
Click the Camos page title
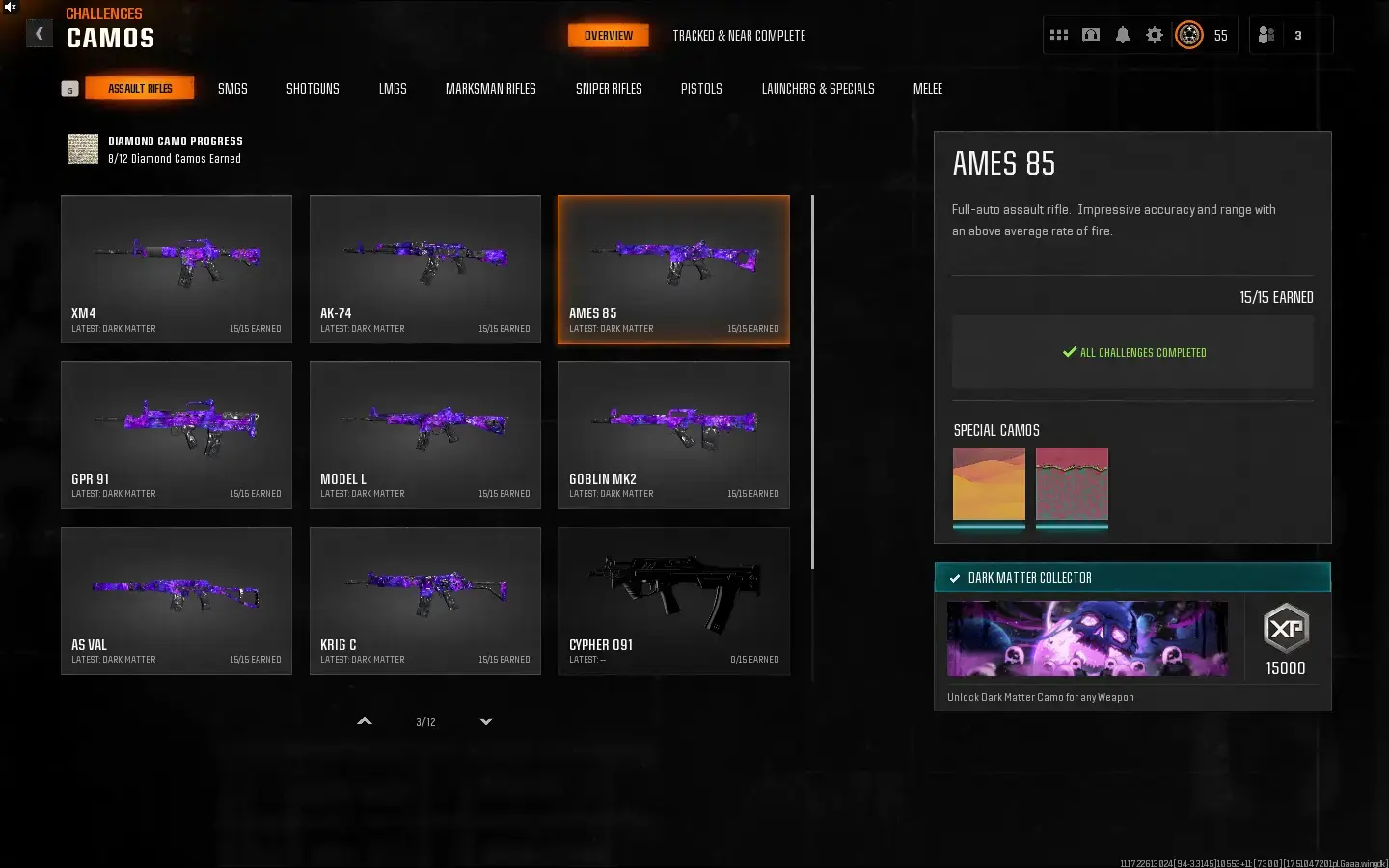click(x=111, y=39)
